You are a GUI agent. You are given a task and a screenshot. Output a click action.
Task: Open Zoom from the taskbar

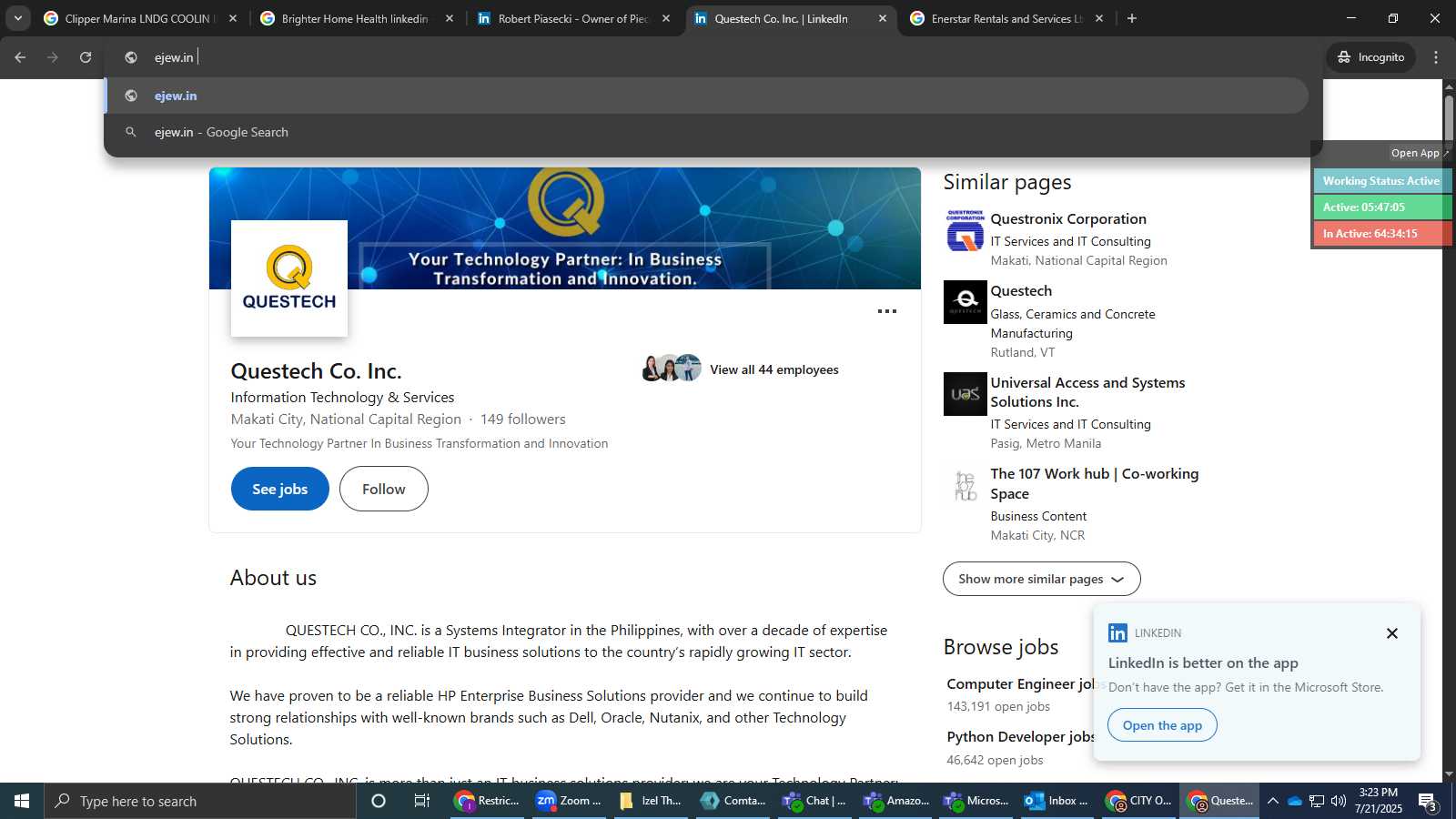coord(569,801)
